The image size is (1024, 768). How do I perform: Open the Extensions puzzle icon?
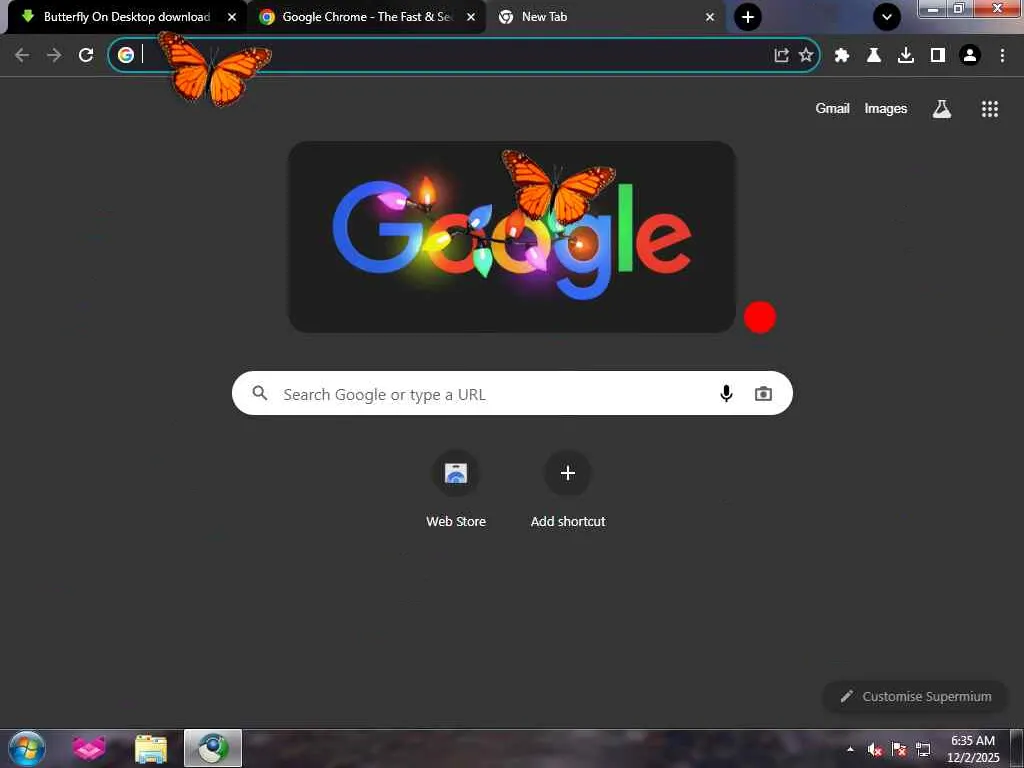[842, 56]
